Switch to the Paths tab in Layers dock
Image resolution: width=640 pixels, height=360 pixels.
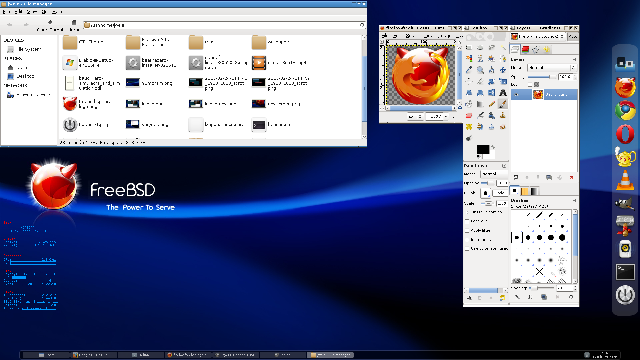[536, 49]
